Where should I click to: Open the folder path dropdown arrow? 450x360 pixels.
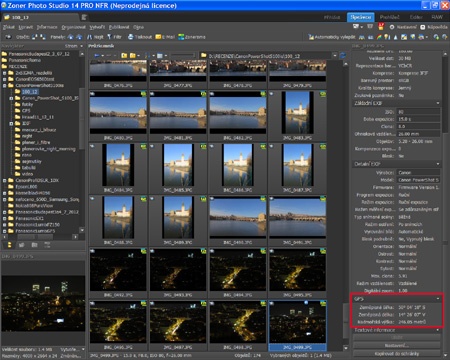[335, 56]
